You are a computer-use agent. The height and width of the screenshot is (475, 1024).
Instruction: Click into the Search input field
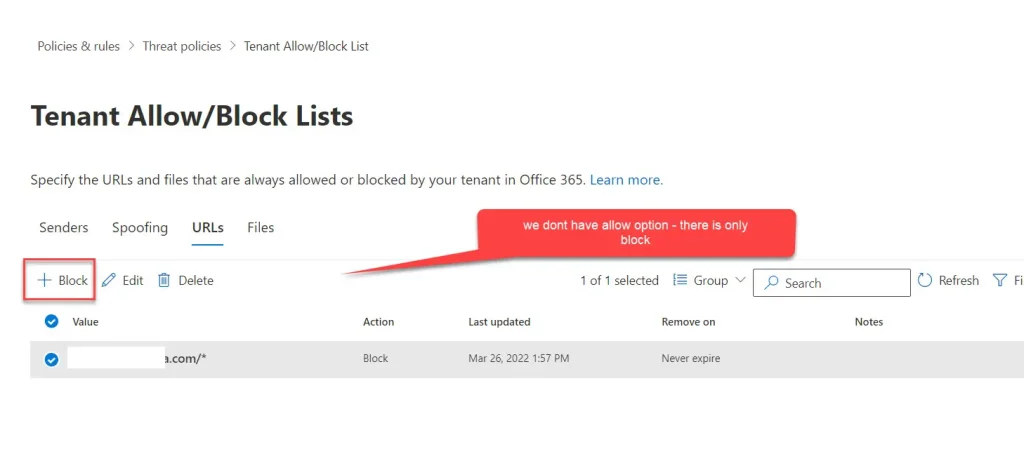(842, 283)
